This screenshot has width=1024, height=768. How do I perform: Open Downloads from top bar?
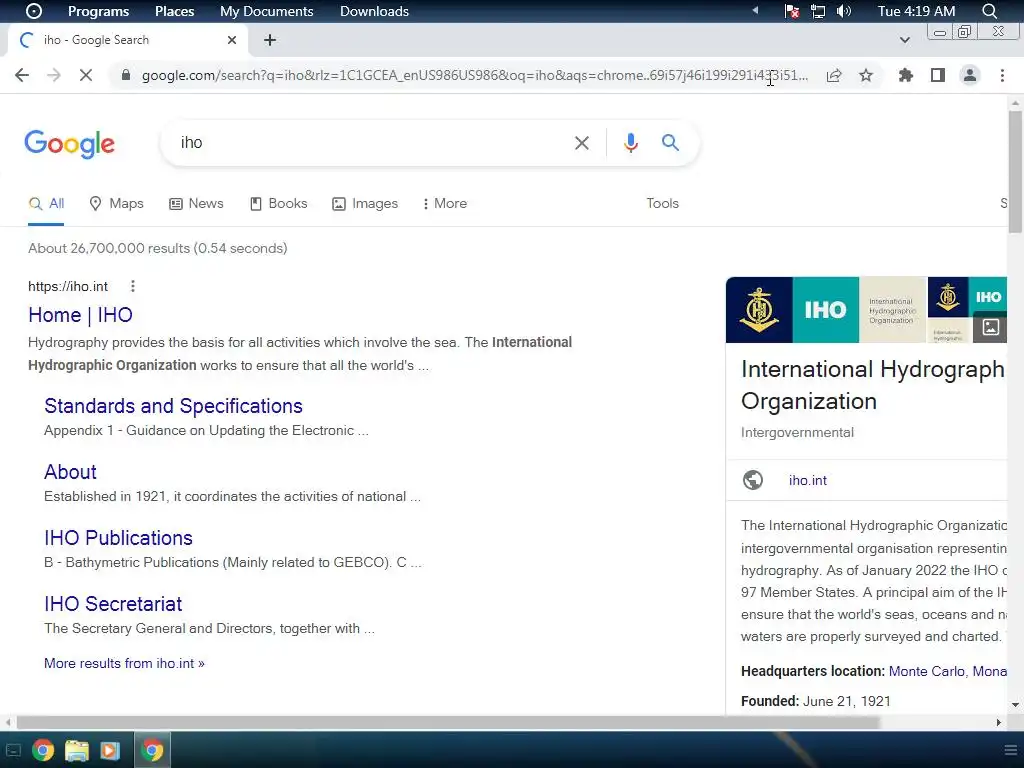point(374,11)
